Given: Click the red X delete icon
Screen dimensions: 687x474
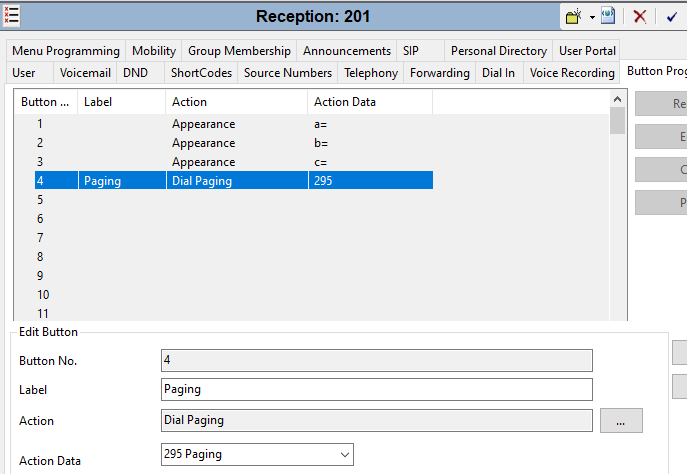Looking at the screenshot, I should coord(640,17).
